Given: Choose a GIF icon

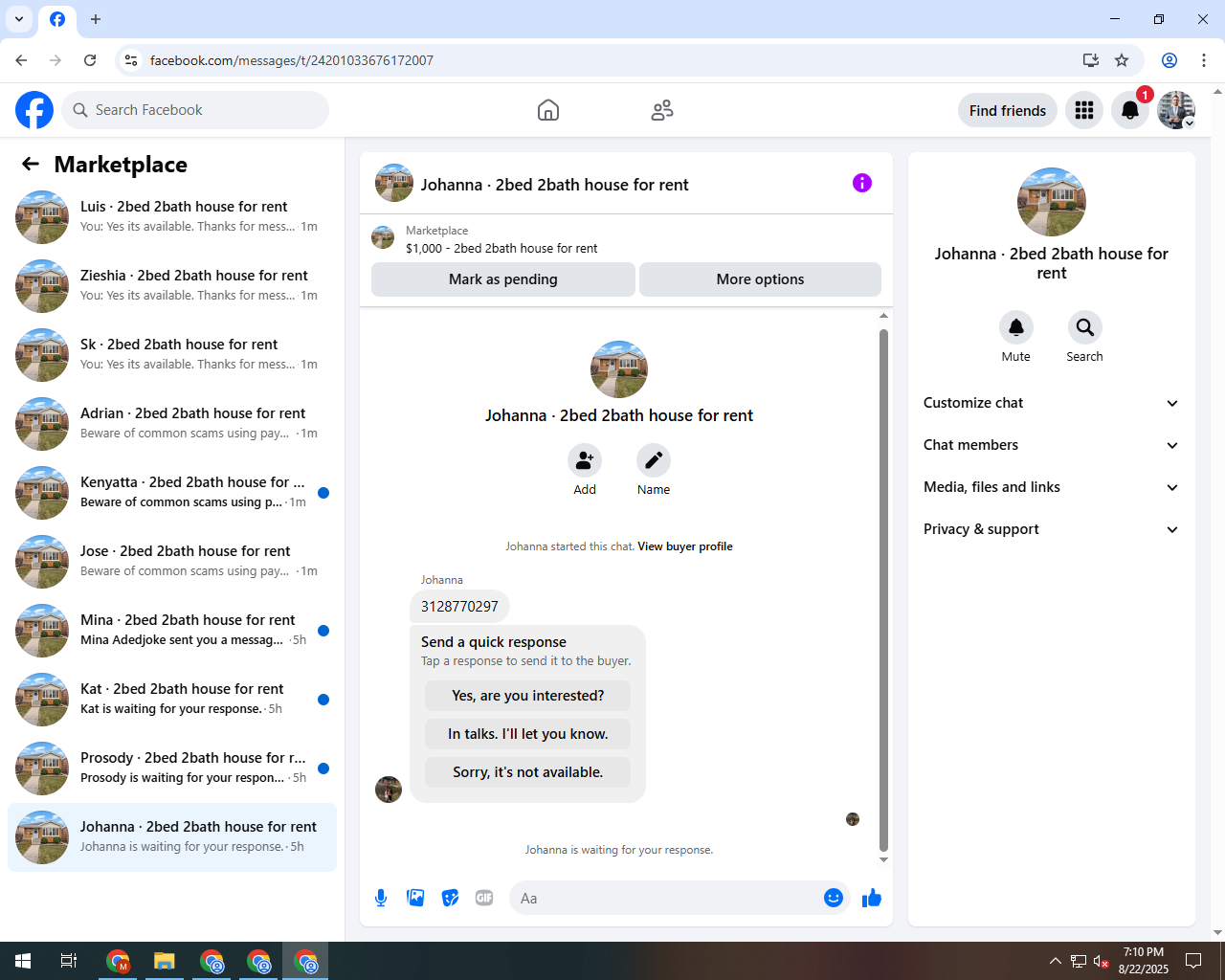Looking at the screenshot, I should [484, 898].
